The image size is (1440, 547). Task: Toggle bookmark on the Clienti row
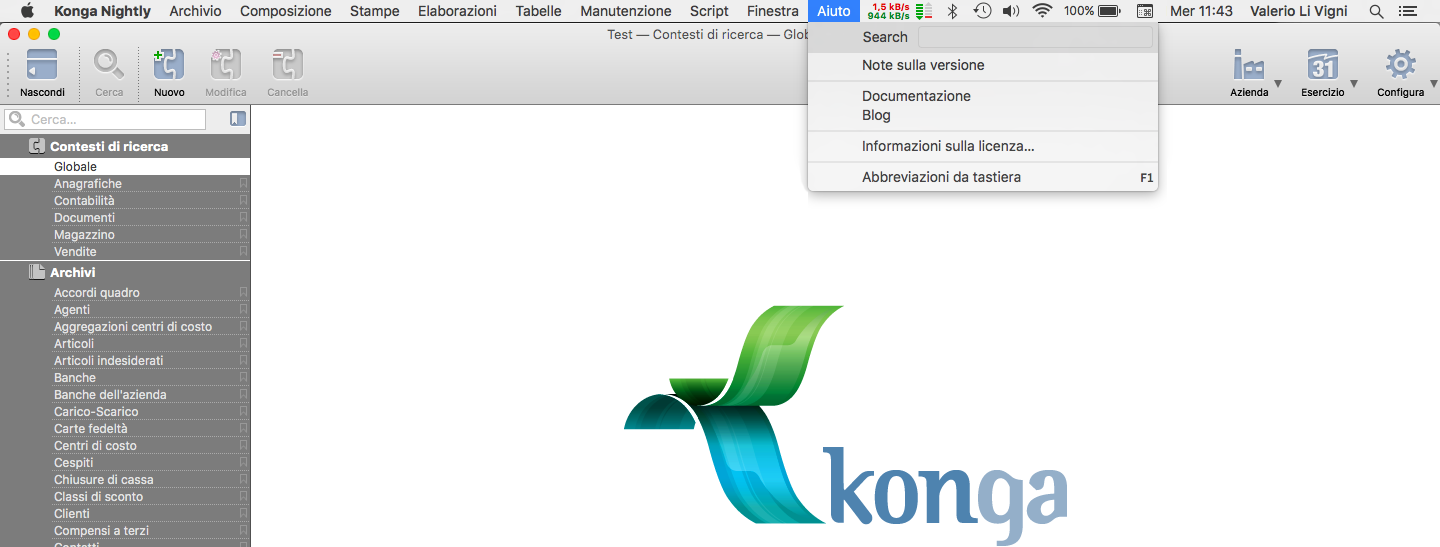tap(243, 514)
